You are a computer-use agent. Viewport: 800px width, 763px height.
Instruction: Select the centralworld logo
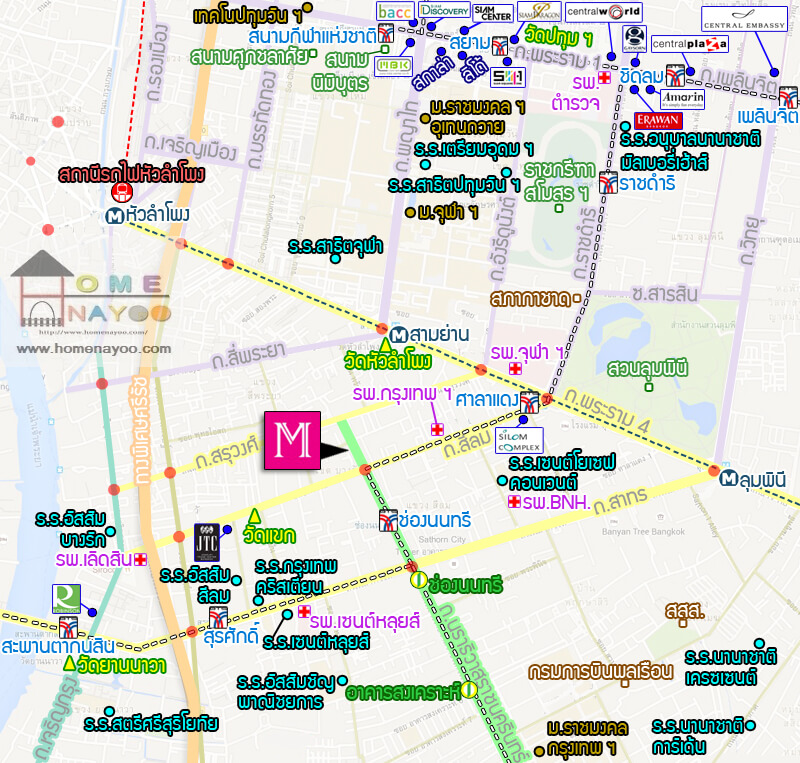click(x=604, y=12)
